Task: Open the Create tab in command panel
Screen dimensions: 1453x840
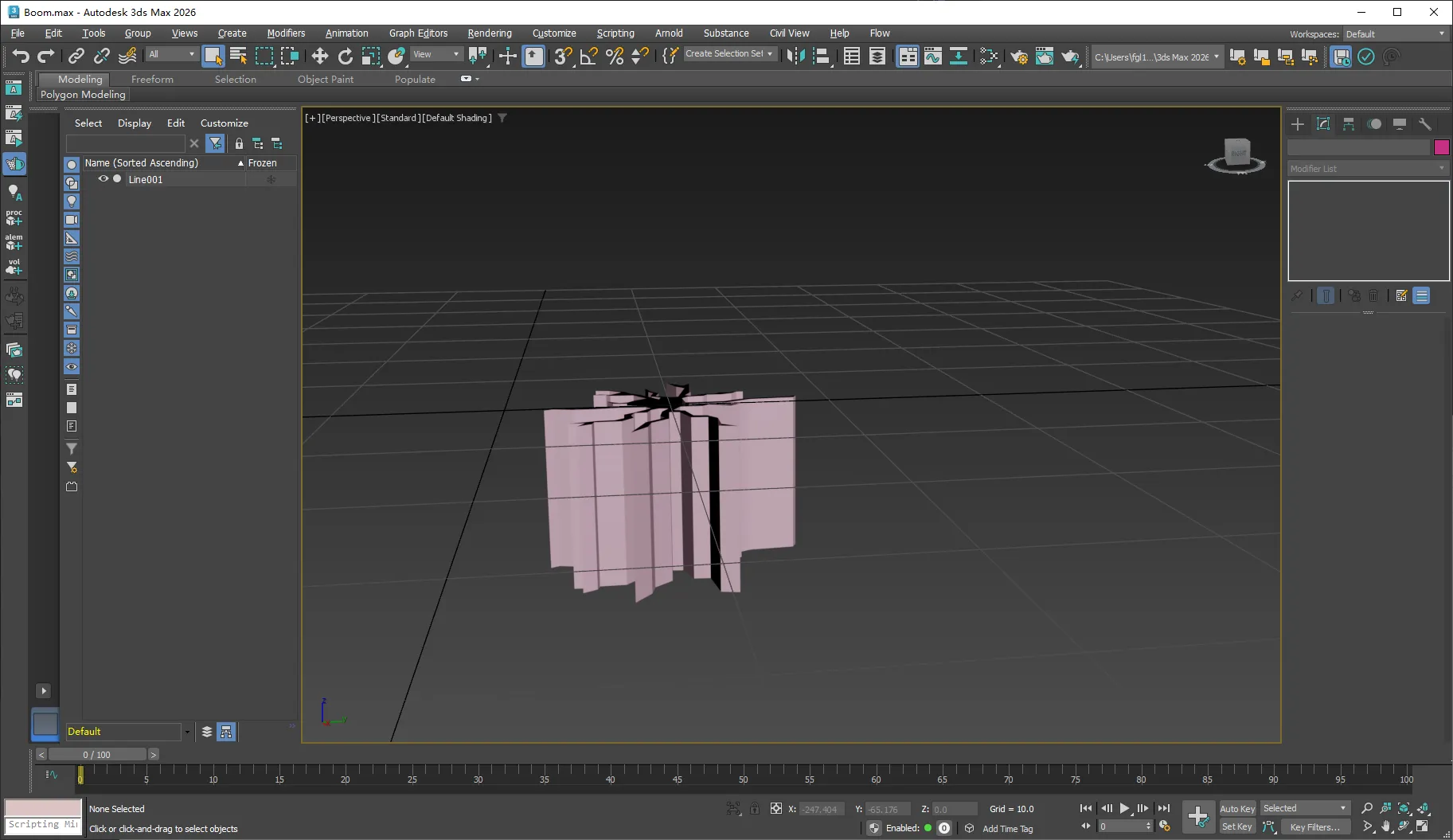Action: point(1298,124)
